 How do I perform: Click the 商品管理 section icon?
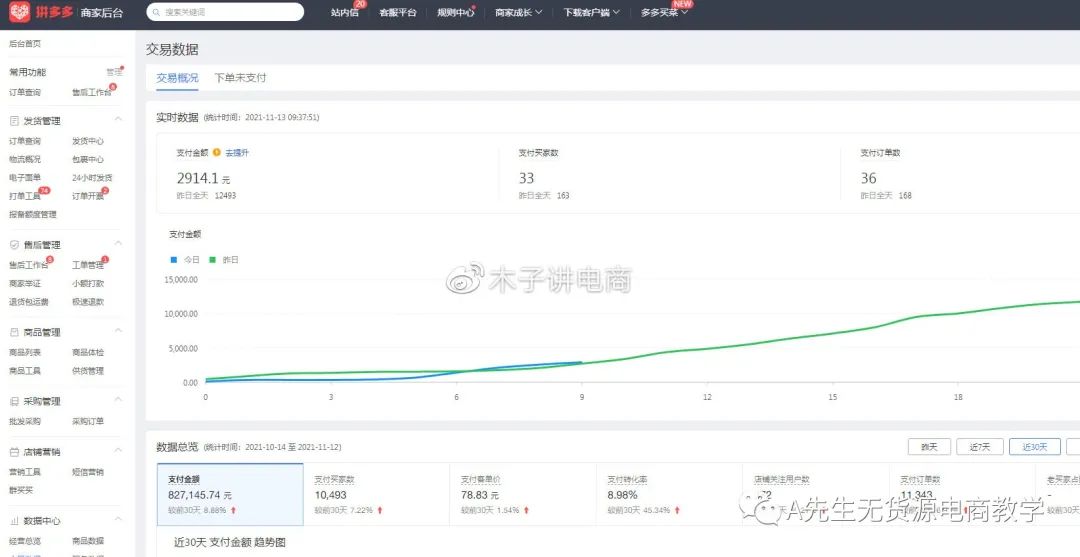pos(14,333)
